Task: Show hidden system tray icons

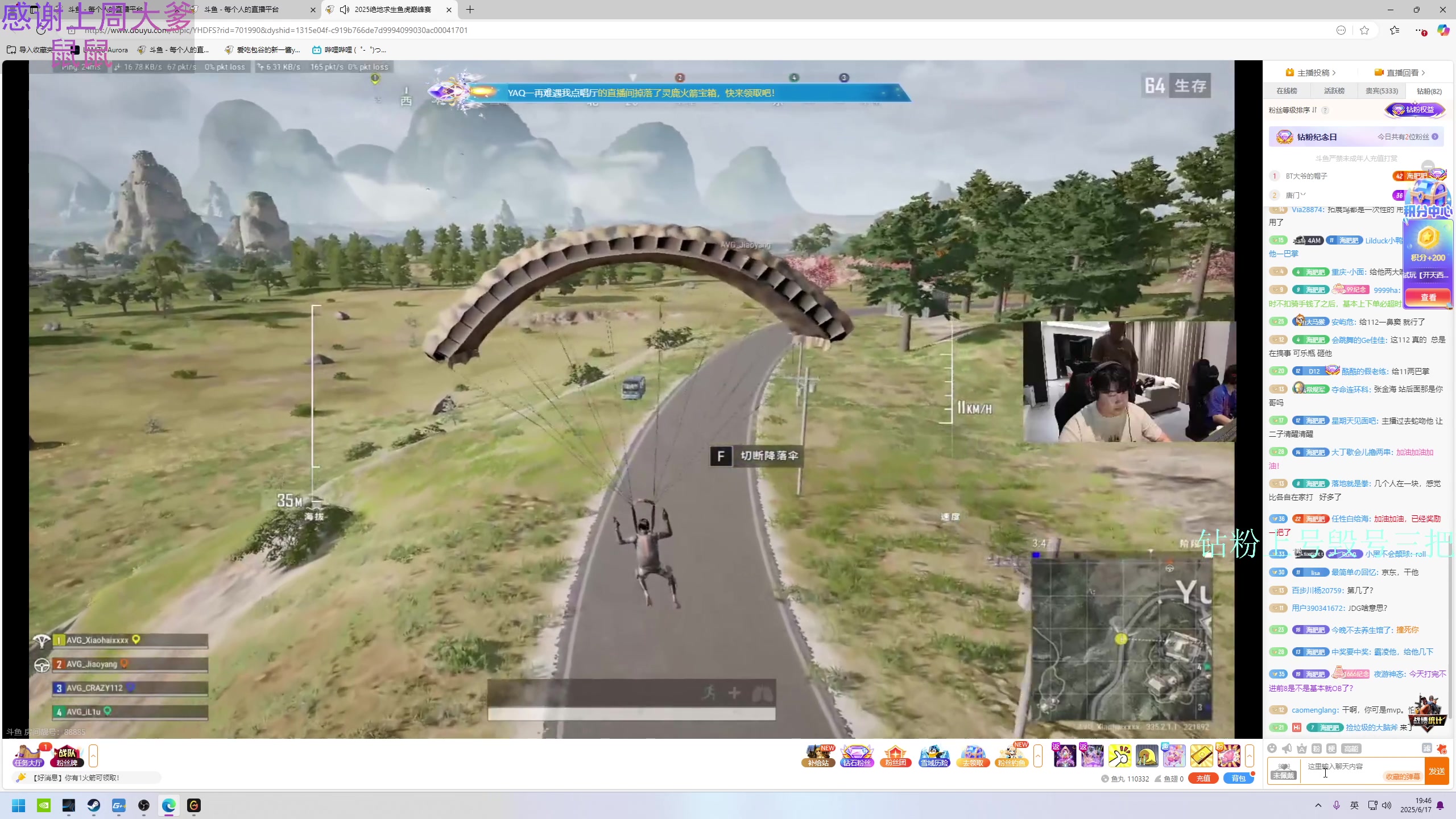Action: tap(1318, 805)
